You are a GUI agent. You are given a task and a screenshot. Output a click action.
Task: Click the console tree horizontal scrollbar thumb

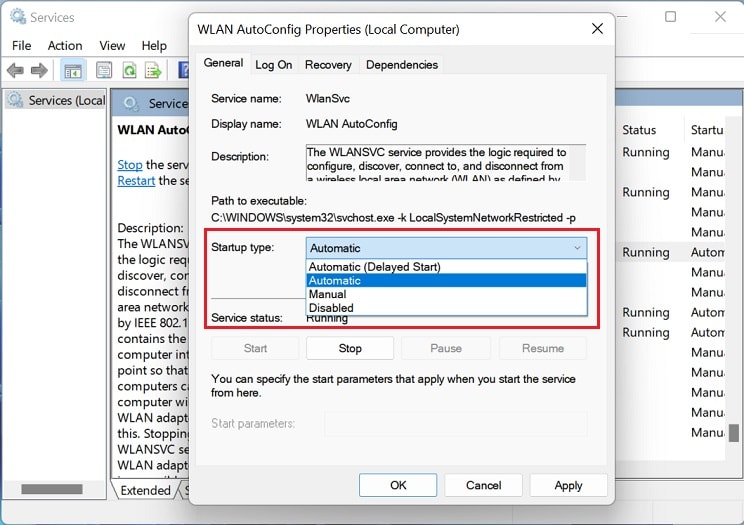tap(52, 489)
